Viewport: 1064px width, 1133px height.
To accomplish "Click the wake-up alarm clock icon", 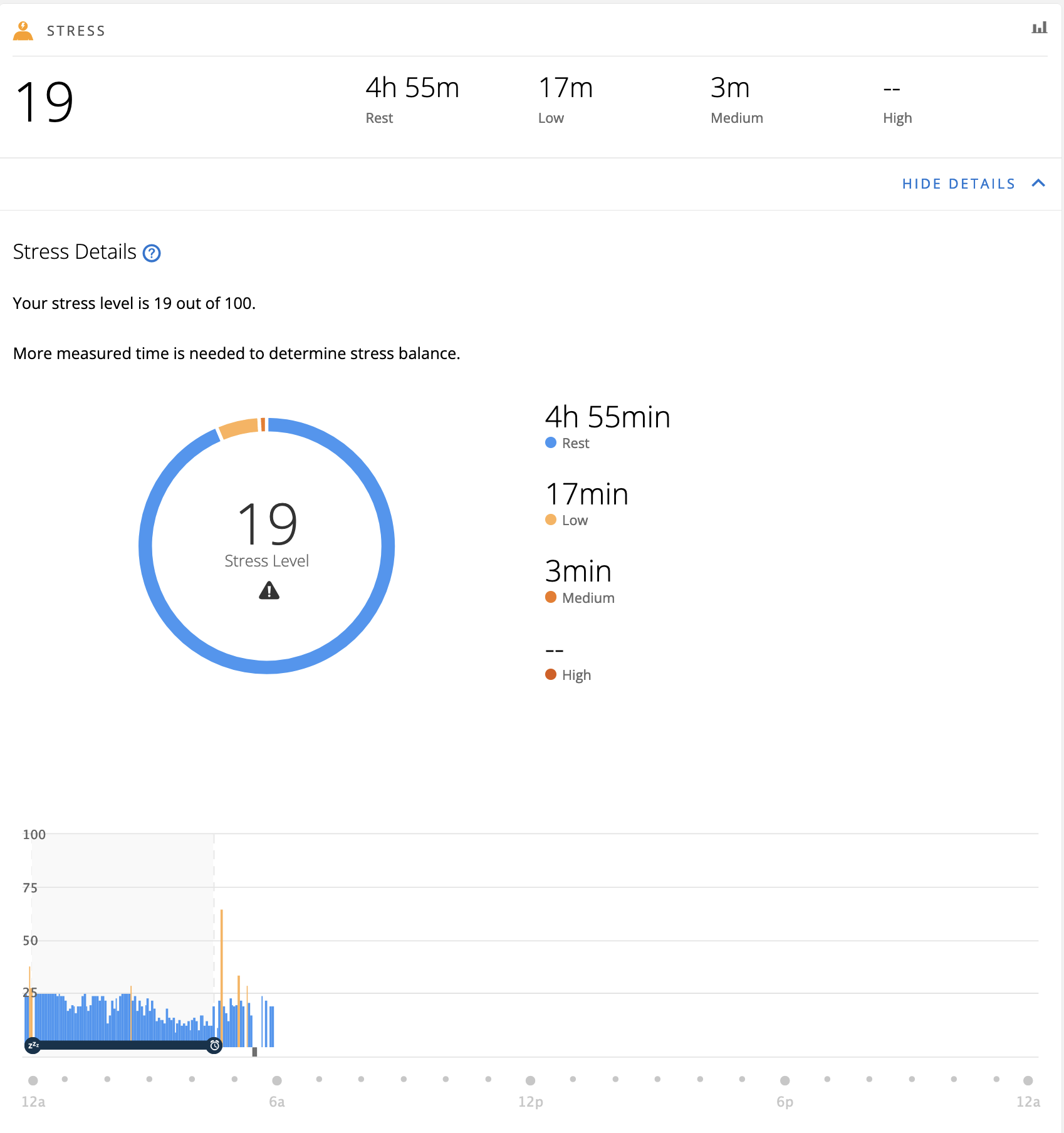I will [x=214, y=1045].
